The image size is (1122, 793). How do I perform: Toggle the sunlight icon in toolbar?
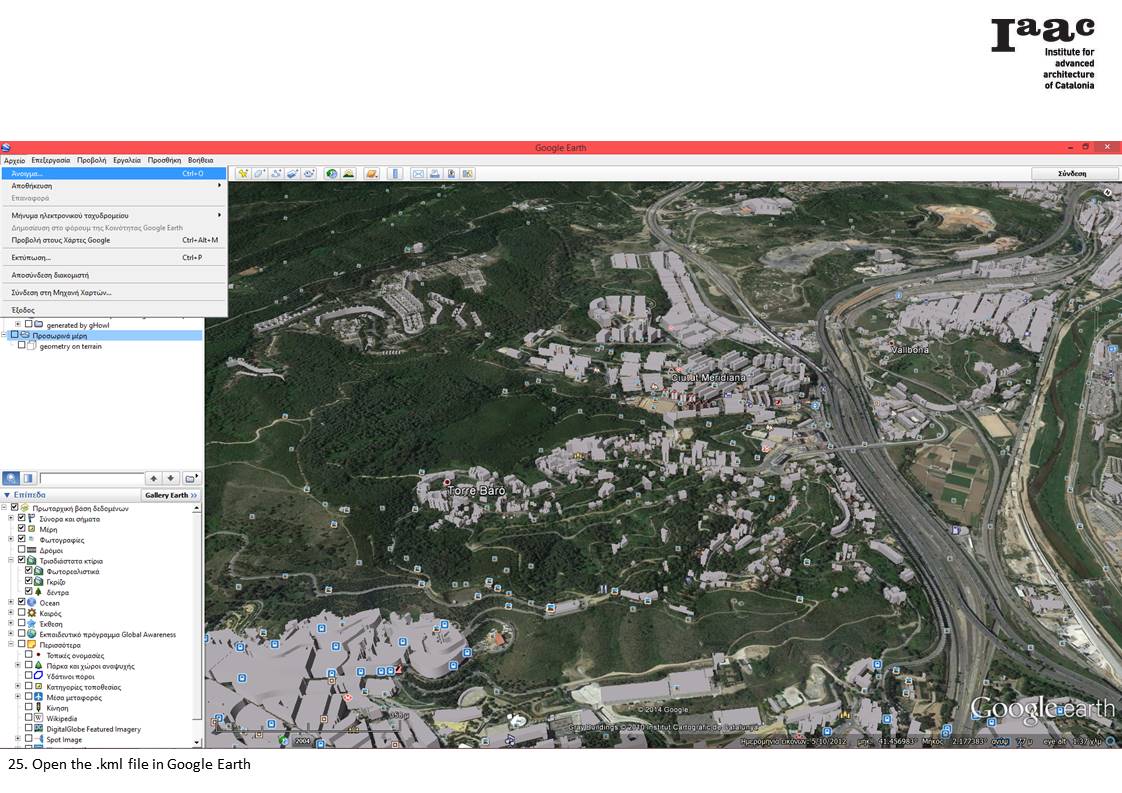(349, 174)
